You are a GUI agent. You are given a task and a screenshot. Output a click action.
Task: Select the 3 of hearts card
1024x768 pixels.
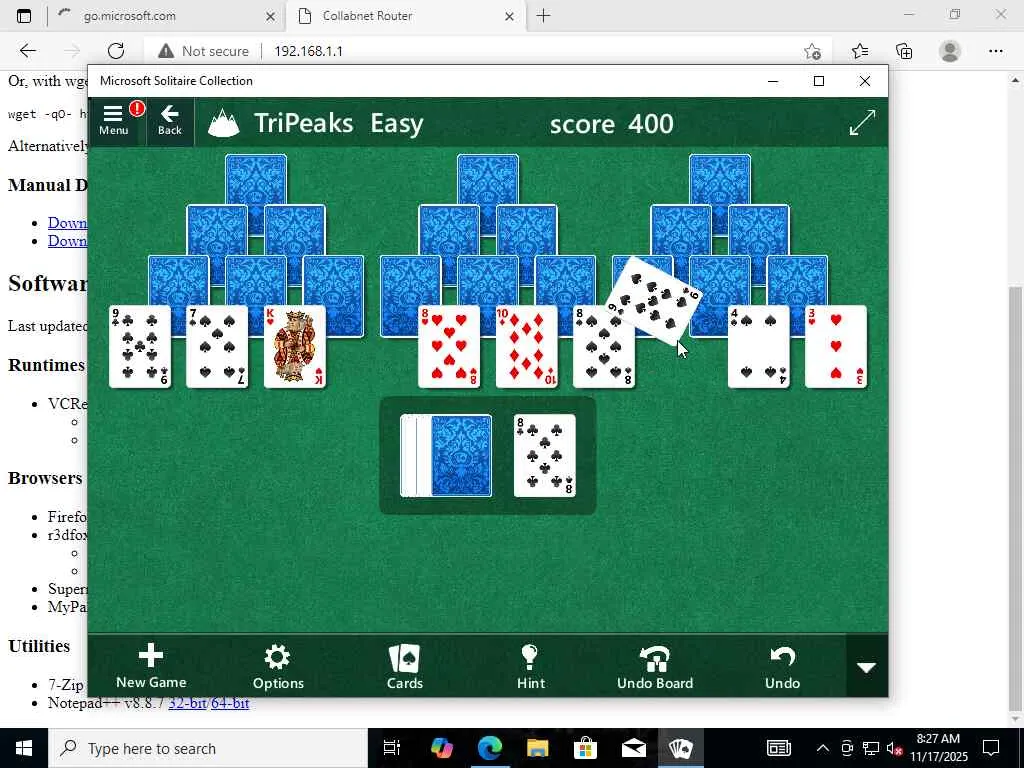[x=836, y=347]
